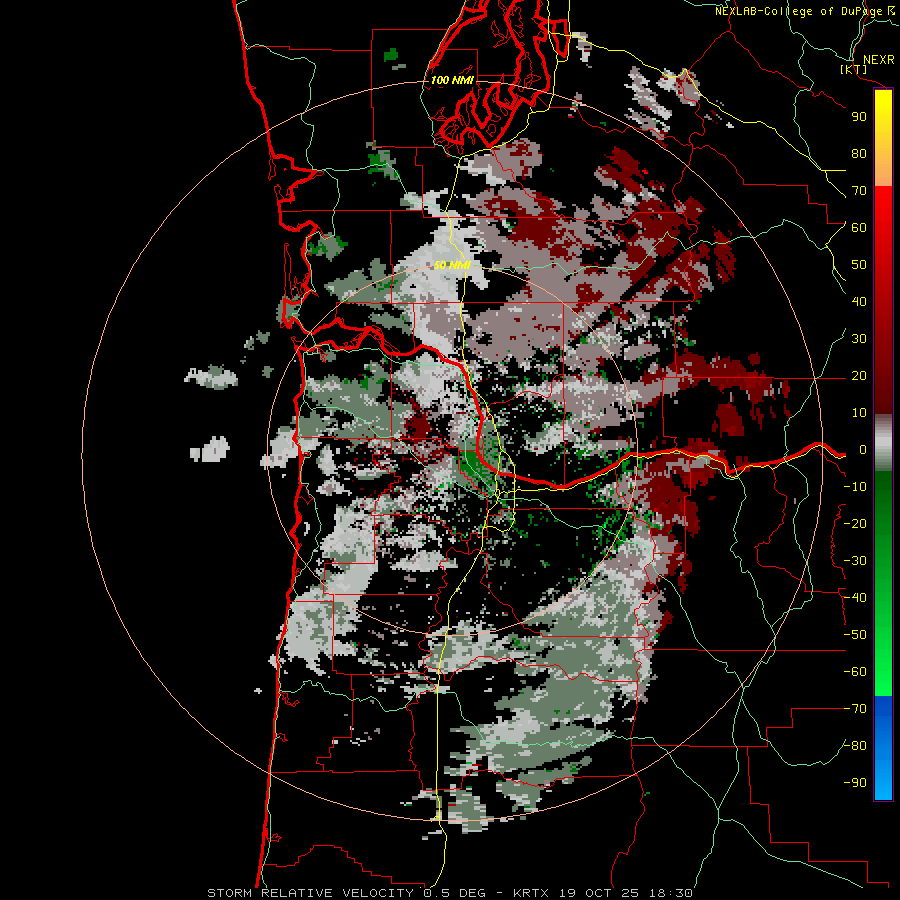The image size is (900, 900).
Task: Click the NEXR label above the color scale
Action: click(x=879, y=60)
